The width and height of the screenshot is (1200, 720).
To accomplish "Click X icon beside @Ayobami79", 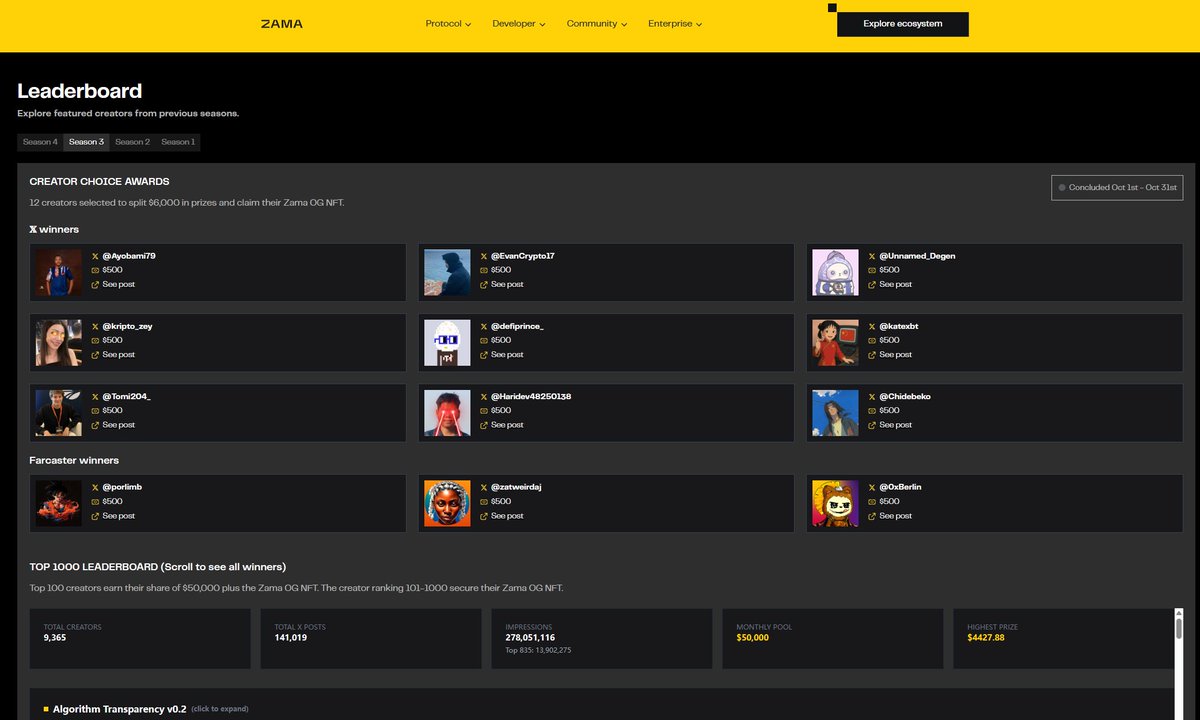I will click(x=95, y=256).
